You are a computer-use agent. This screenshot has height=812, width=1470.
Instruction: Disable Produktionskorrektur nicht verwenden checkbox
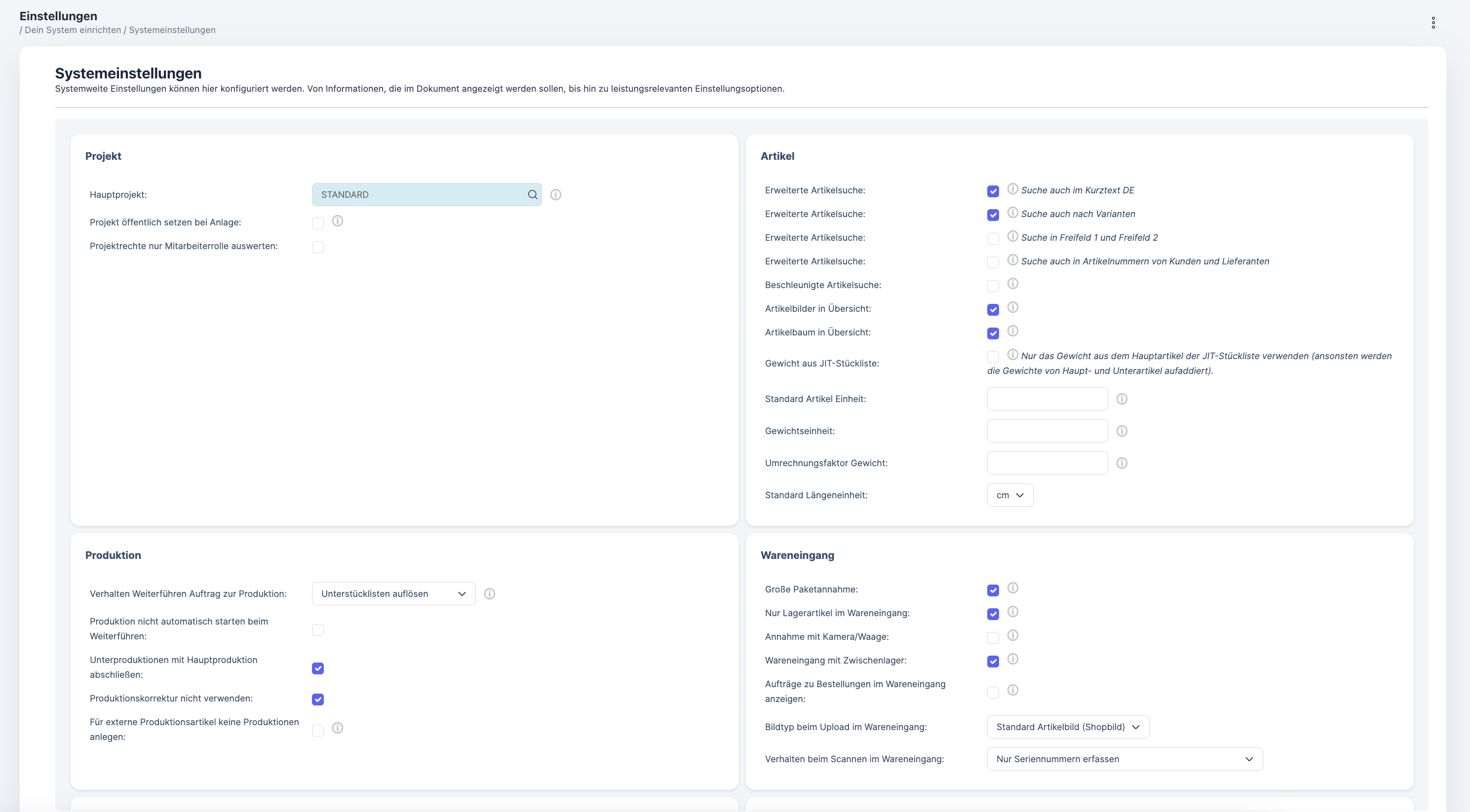(x=318, y=699)
